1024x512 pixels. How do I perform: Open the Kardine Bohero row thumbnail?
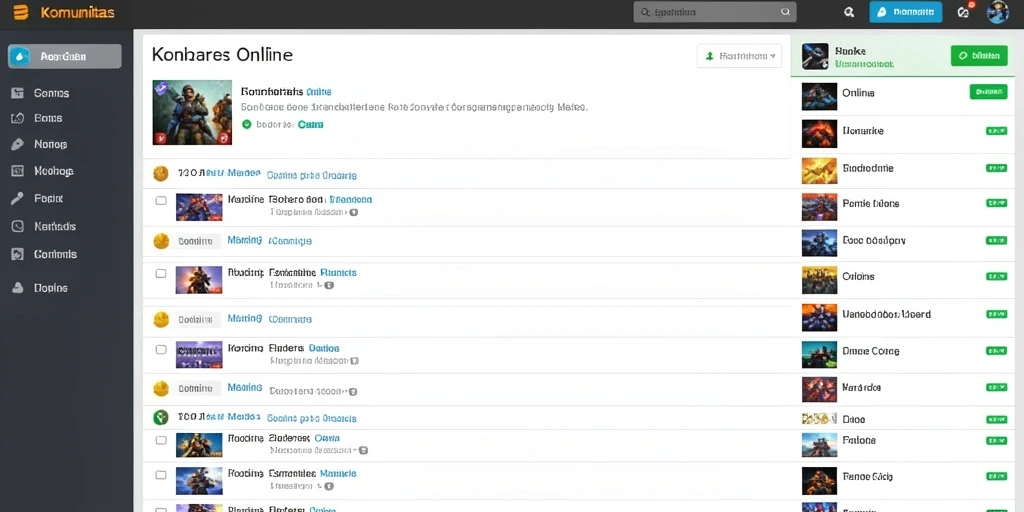tap(199, 207)
